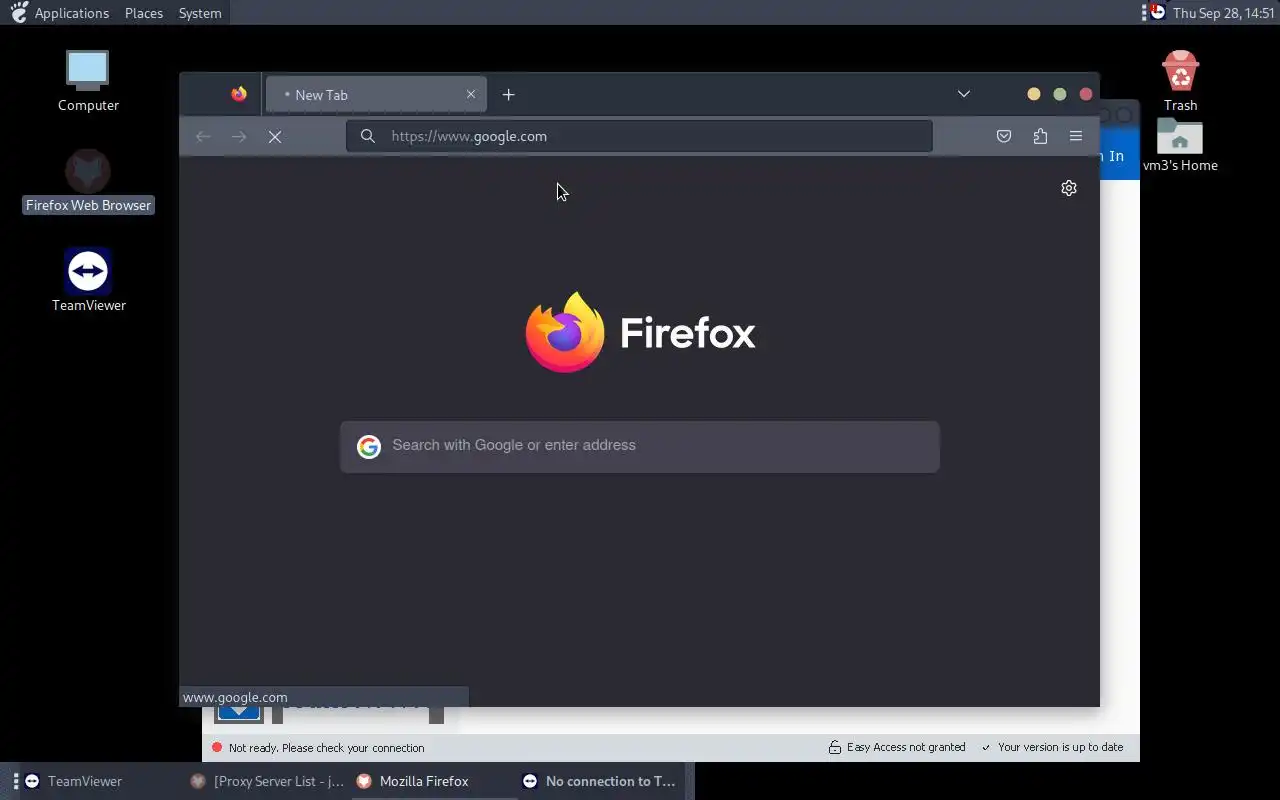1280x800 pixels.
Task: Open System menu in top panel
Action: pyautogui.click(x=200, y=13)
